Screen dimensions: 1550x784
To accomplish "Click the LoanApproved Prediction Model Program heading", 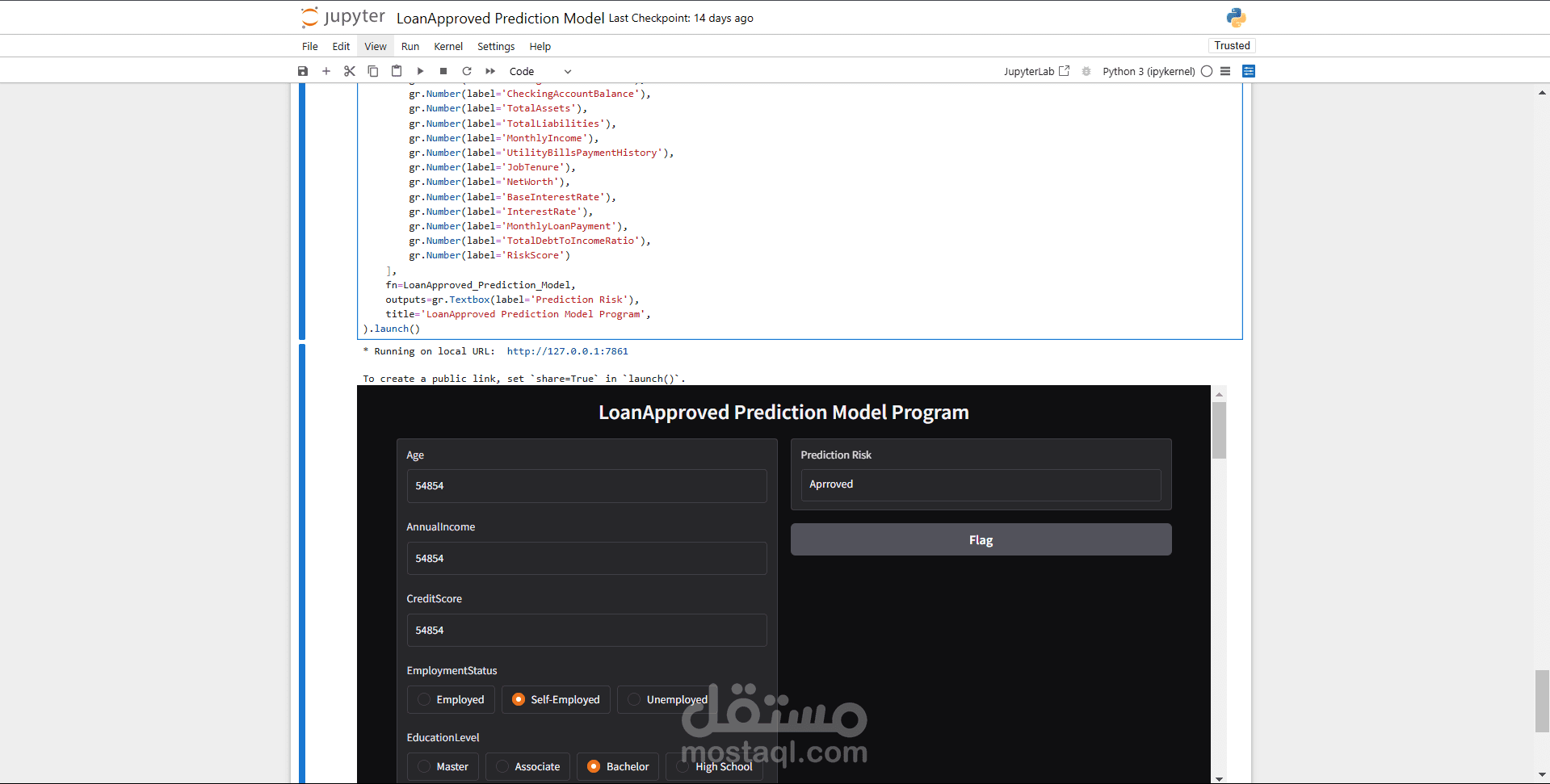I will [x=783, y=413].
